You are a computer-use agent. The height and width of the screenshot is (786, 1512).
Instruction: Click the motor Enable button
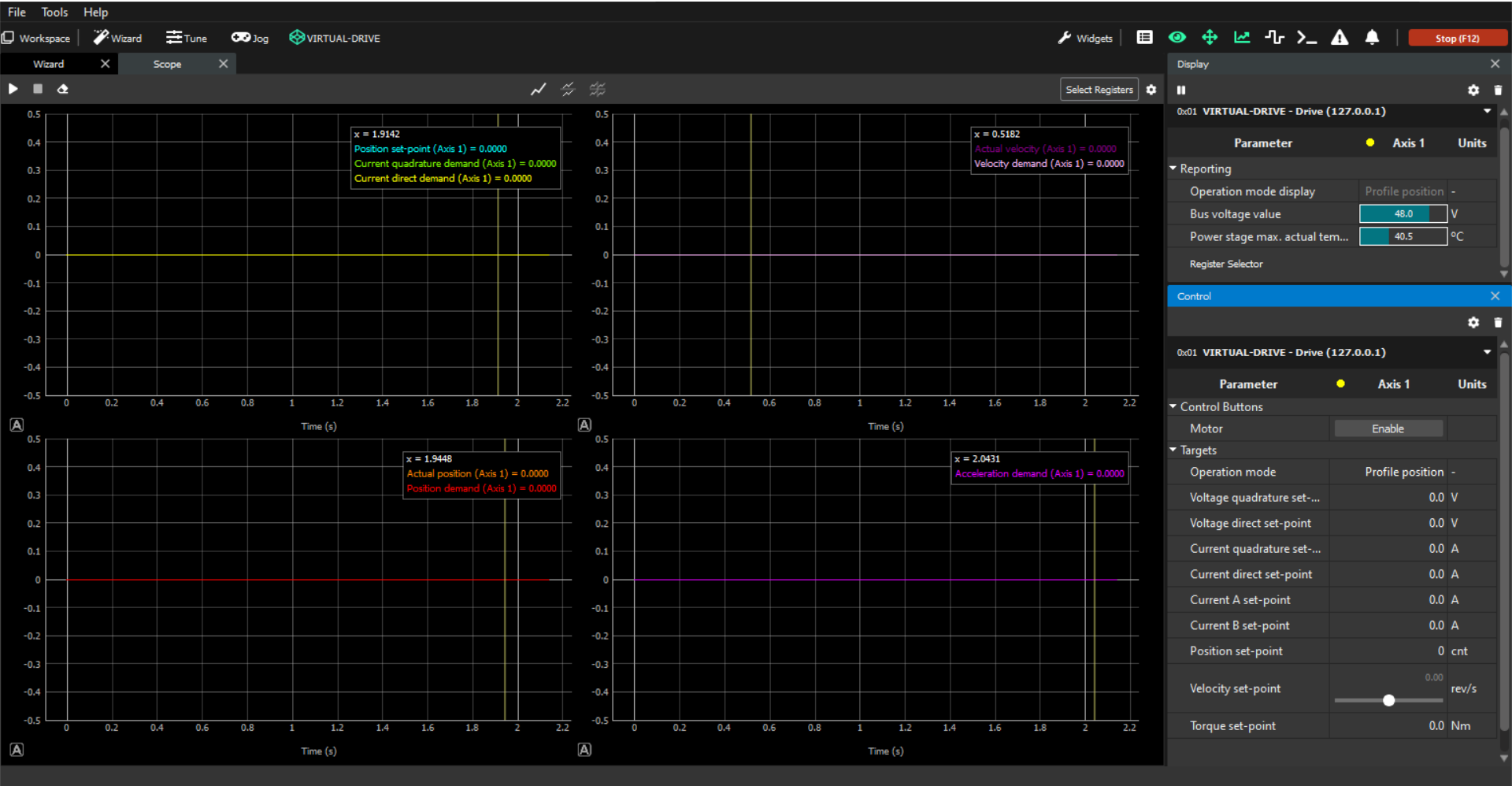pos(1388,428)
